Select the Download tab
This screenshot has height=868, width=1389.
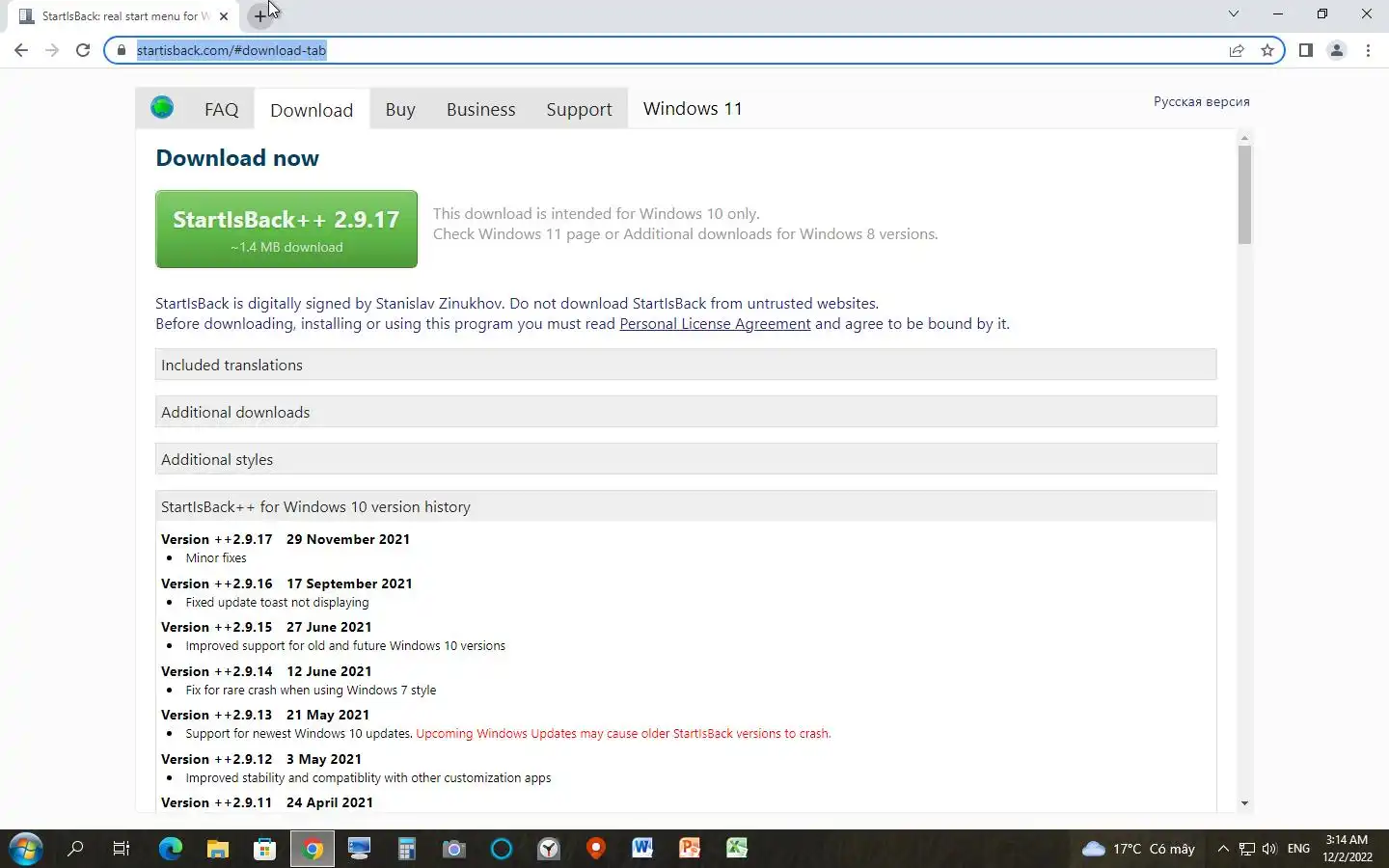pos(312,110)
